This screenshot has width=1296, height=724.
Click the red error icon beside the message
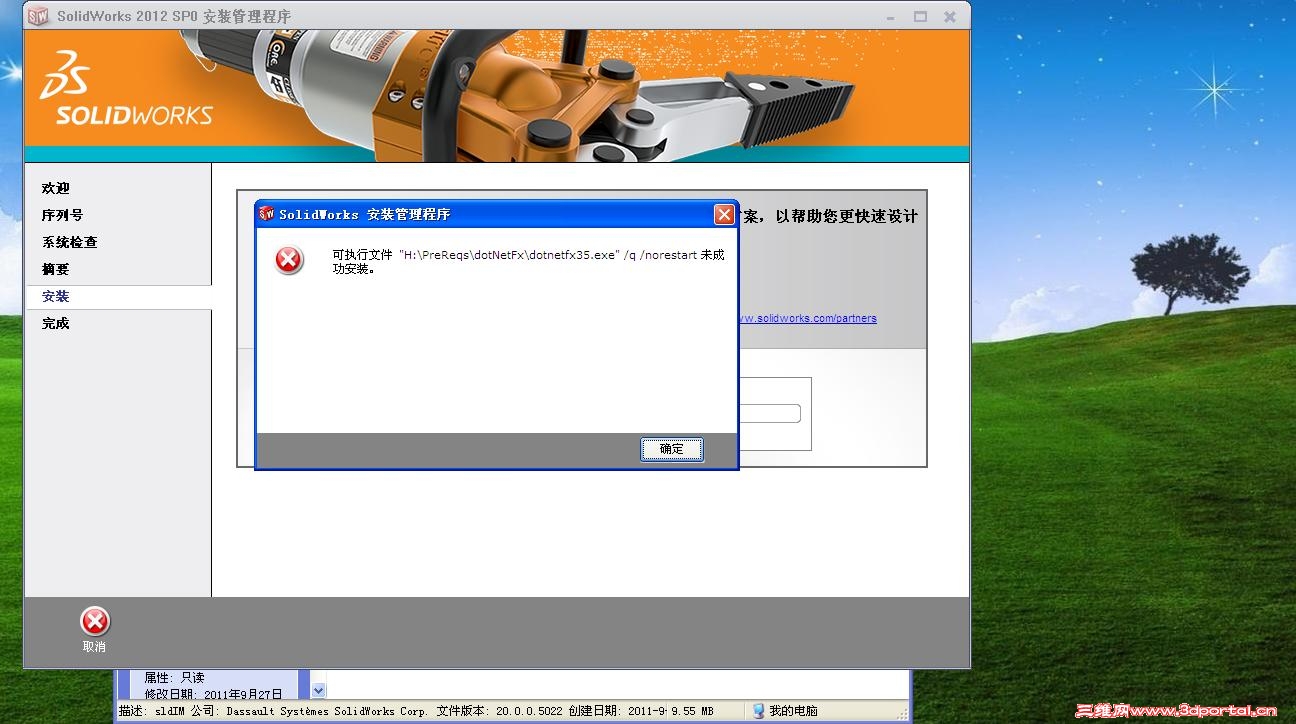click(x=289, y=260)
